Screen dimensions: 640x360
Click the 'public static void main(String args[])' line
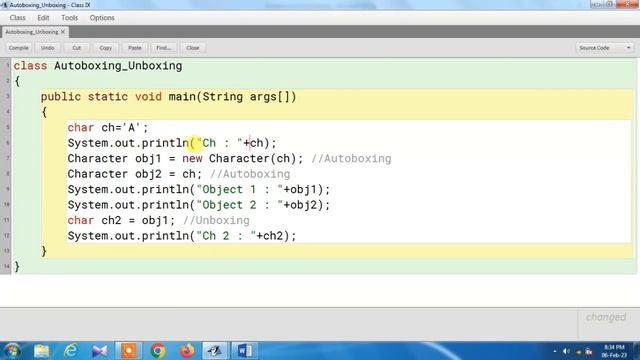(169, 97)
